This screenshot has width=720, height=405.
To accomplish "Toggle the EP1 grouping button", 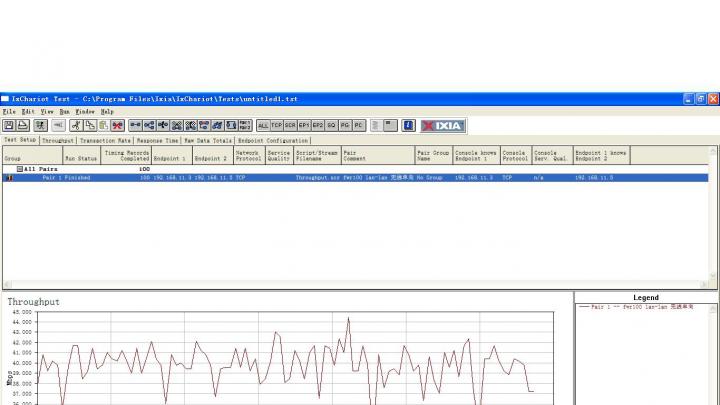I will click(304, 125).
